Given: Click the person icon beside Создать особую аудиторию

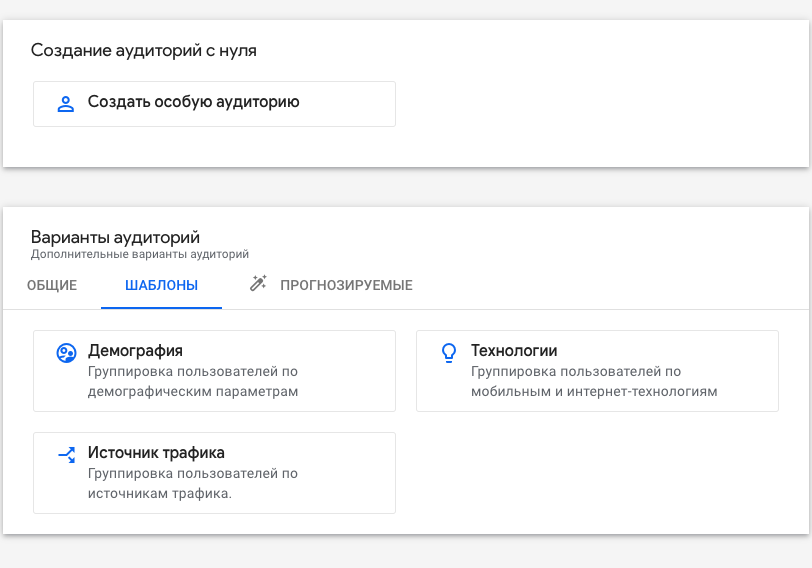Looking at the screenshot, I should click(66, 104).
